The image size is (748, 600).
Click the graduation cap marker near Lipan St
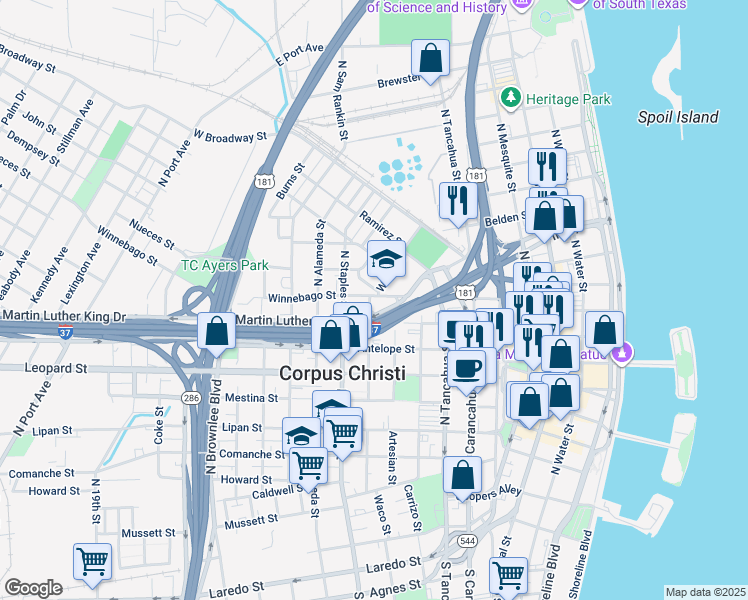[301, 436]
